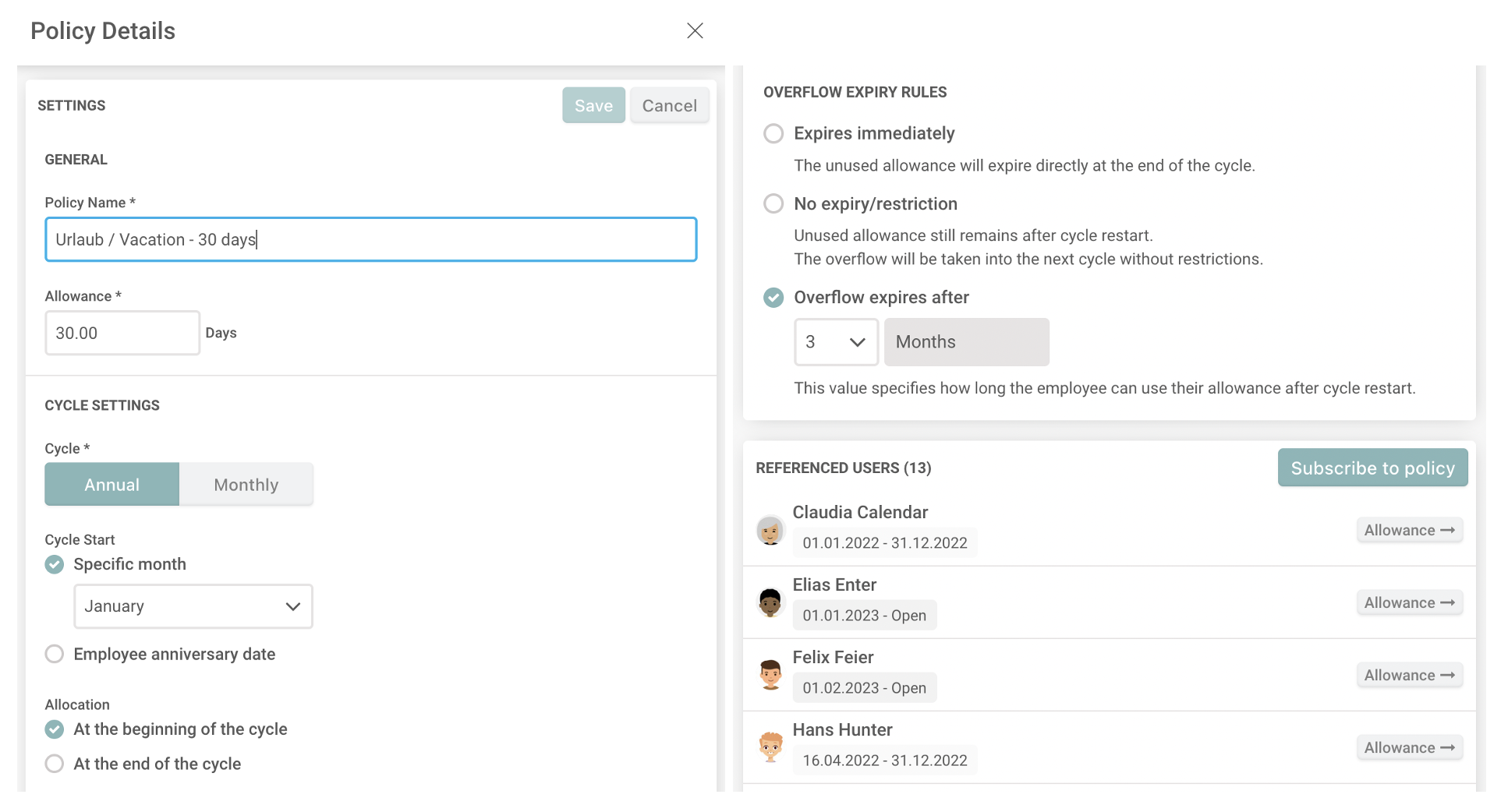The height and width of the screenshot is (812, 1508).
Task: Click Hans Hunter's avatar icon
Action: (x=770, y=747)
